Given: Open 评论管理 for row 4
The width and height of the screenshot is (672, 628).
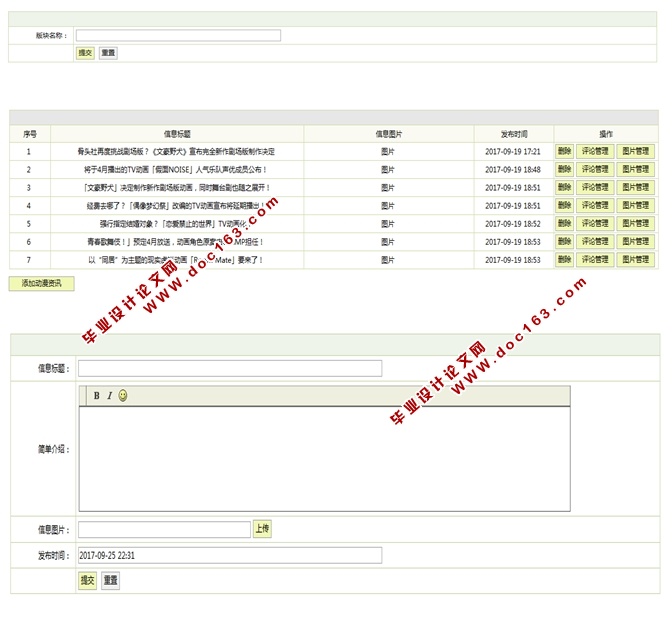Looking at the screenshot, I should pyautogui.click(x=595, y=205).
